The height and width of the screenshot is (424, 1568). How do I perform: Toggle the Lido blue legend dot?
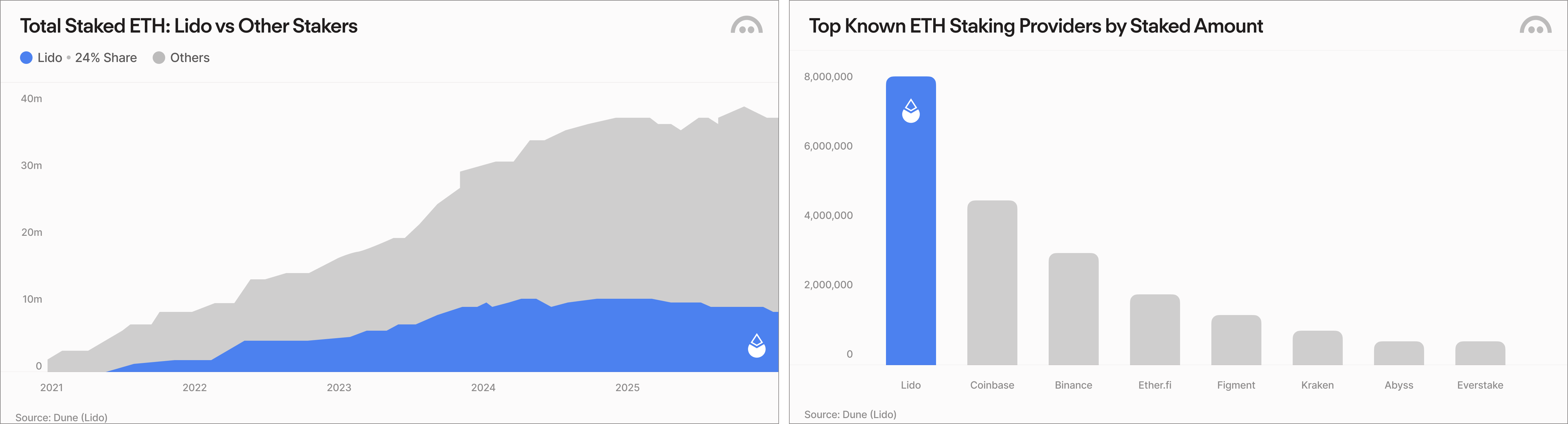click(26, 58)
